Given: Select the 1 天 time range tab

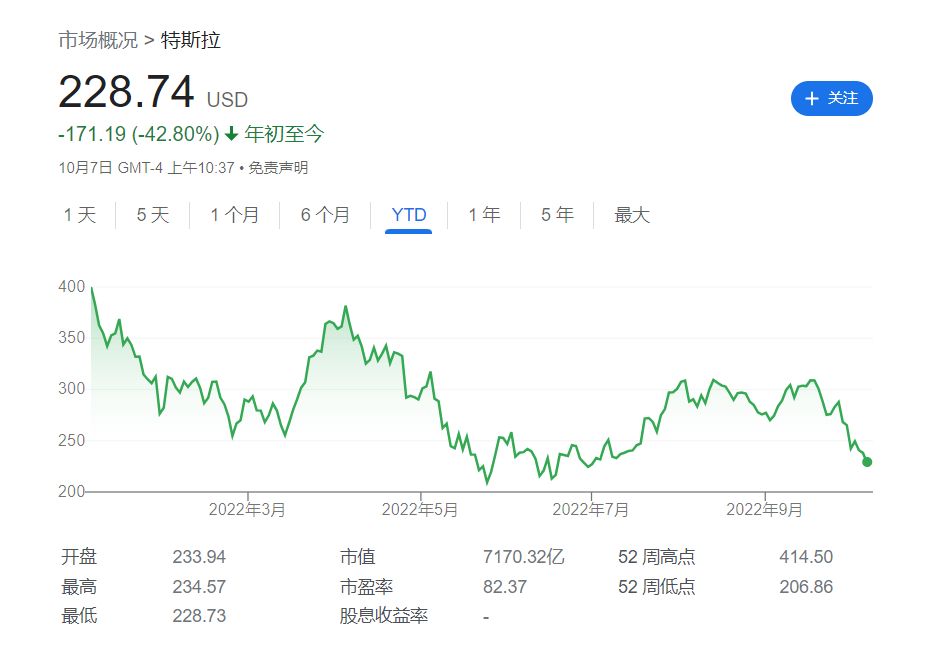Looking at the screenshot, I should 80,215.
